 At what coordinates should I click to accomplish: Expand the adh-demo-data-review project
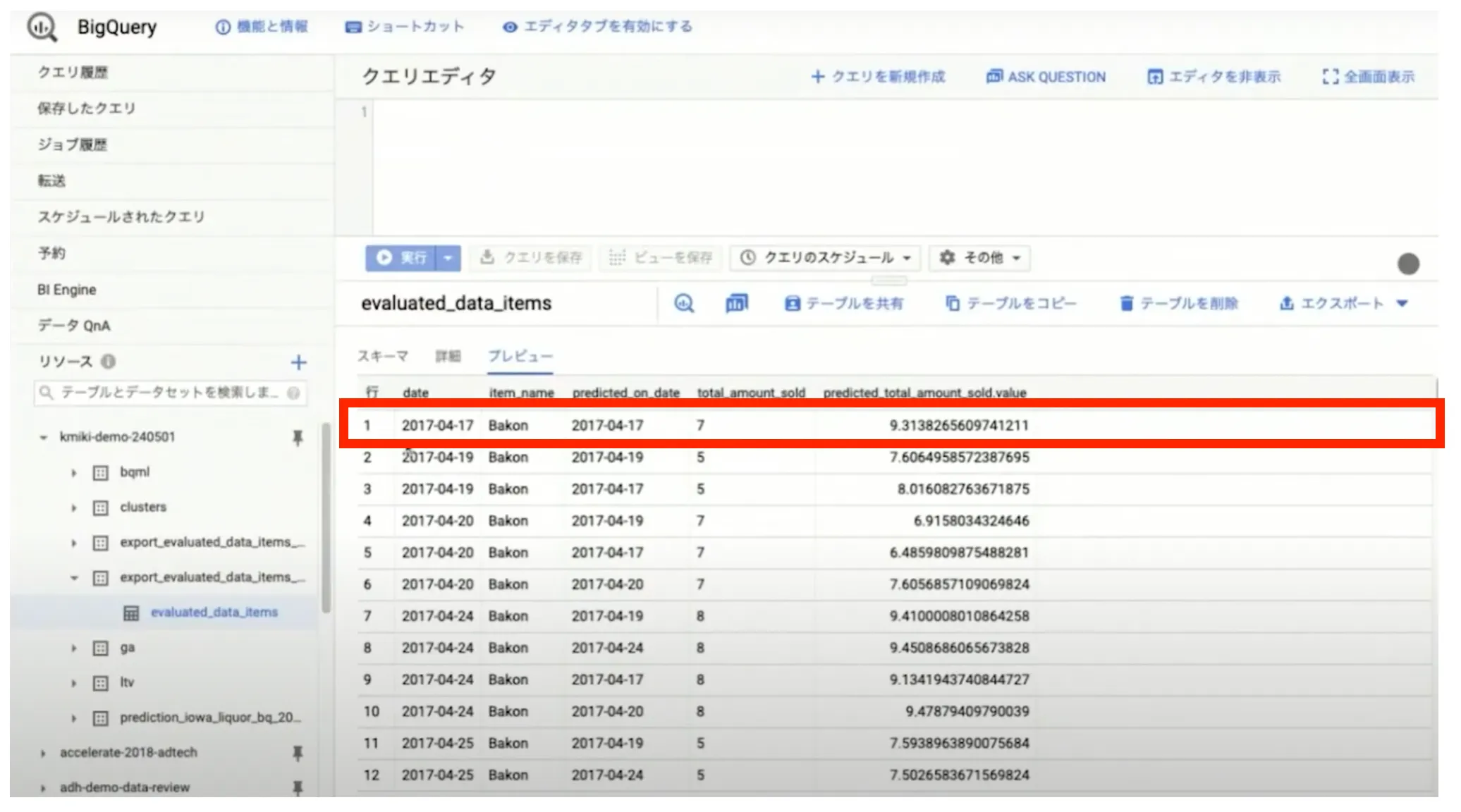(44, 787)
